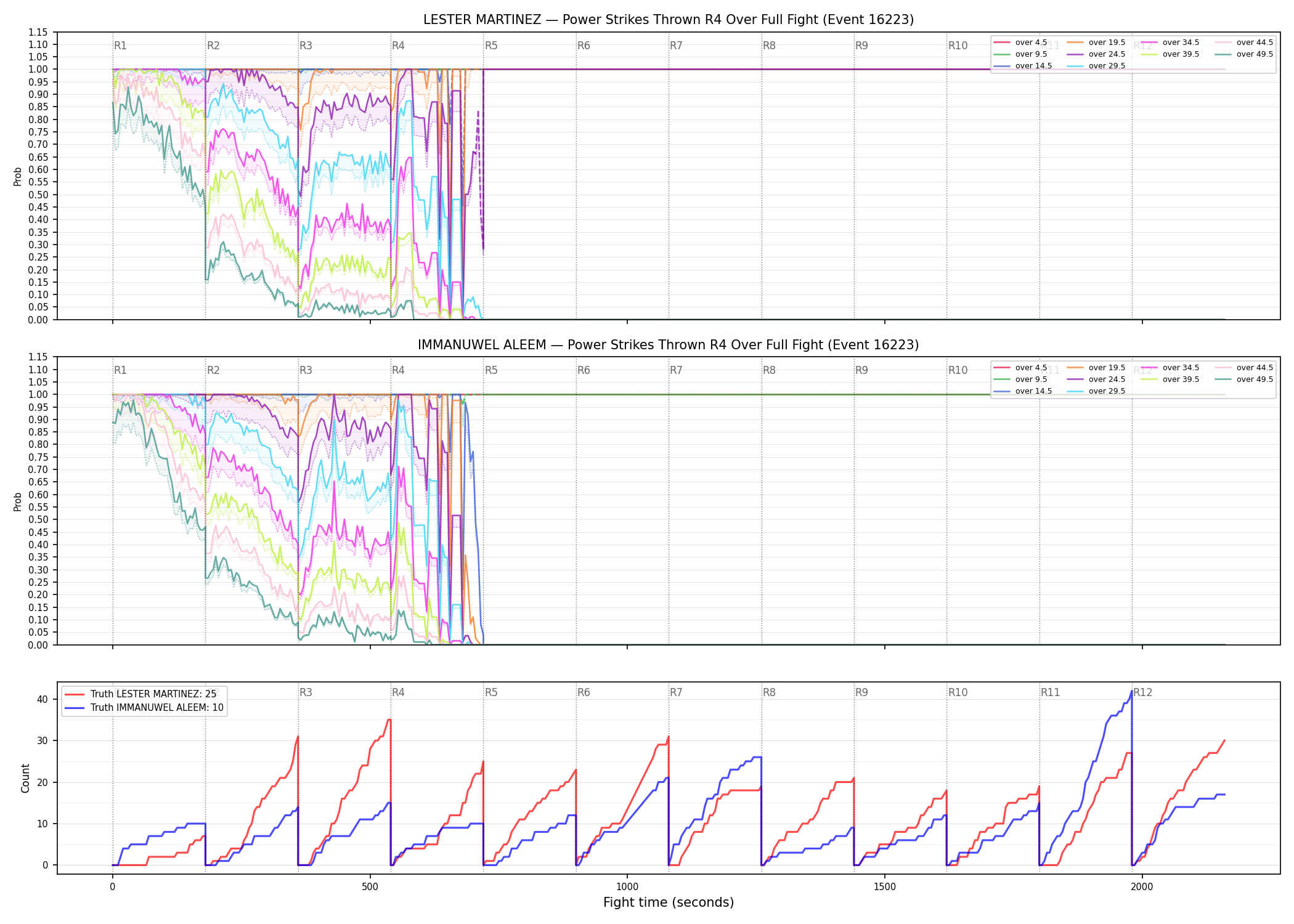Select 'over 39.5' legend entry in middle chart
The height and width of the screenshot is (924, 1294).
click(x=1170, y=379)
